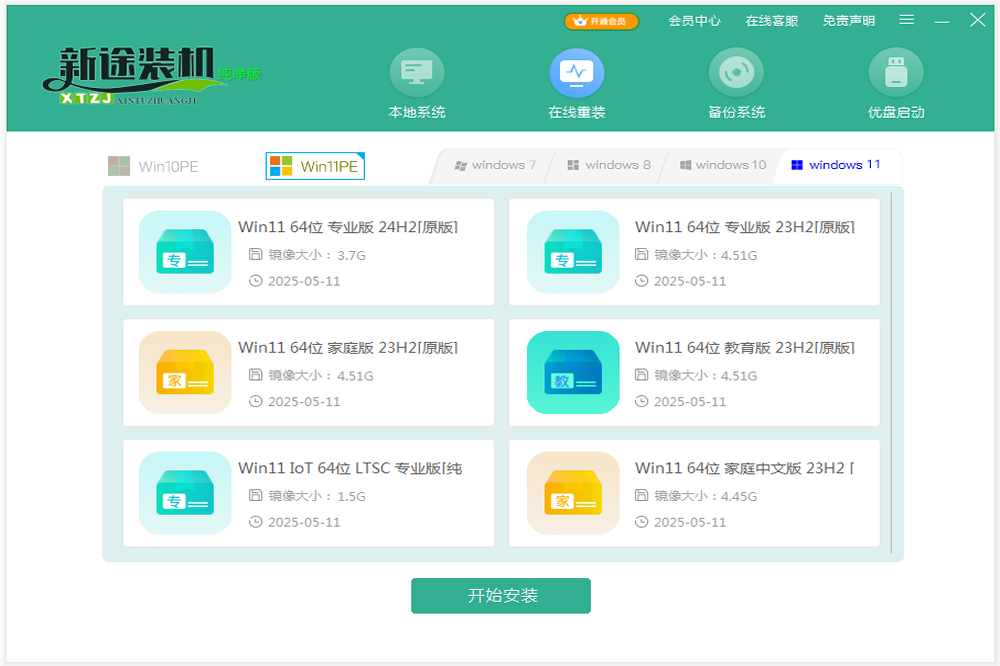Click the system list vertical scrollbar
Viewport: 1000px width, 666px height.
point(892,370)
